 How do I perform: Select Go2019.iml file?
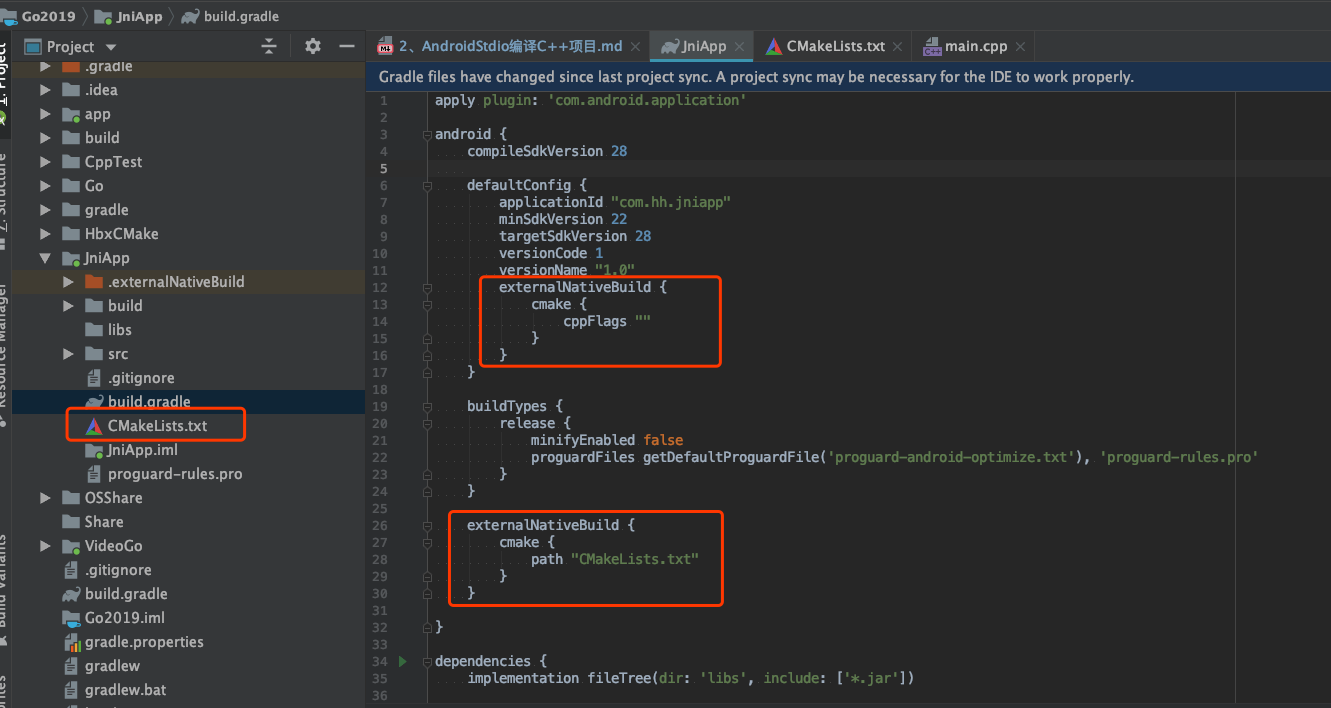[124, 618]
